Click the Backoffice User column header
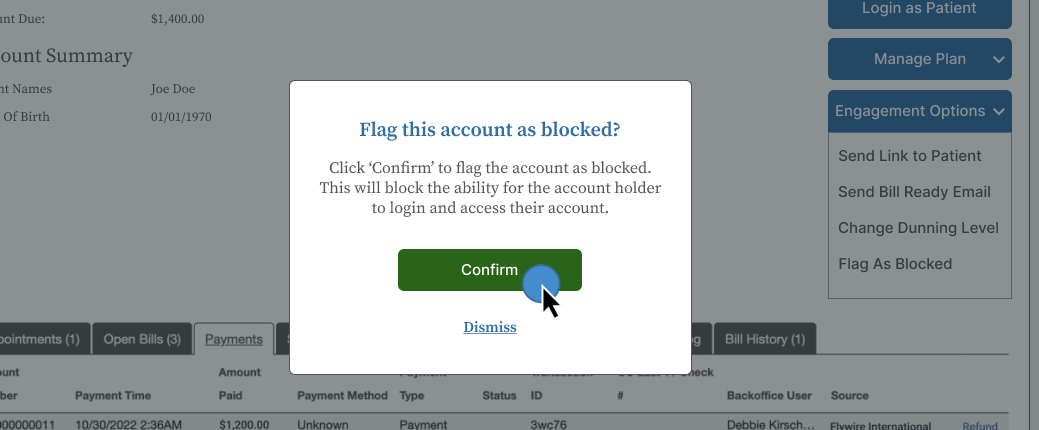 pyautogui.click(x=769, y=396)
